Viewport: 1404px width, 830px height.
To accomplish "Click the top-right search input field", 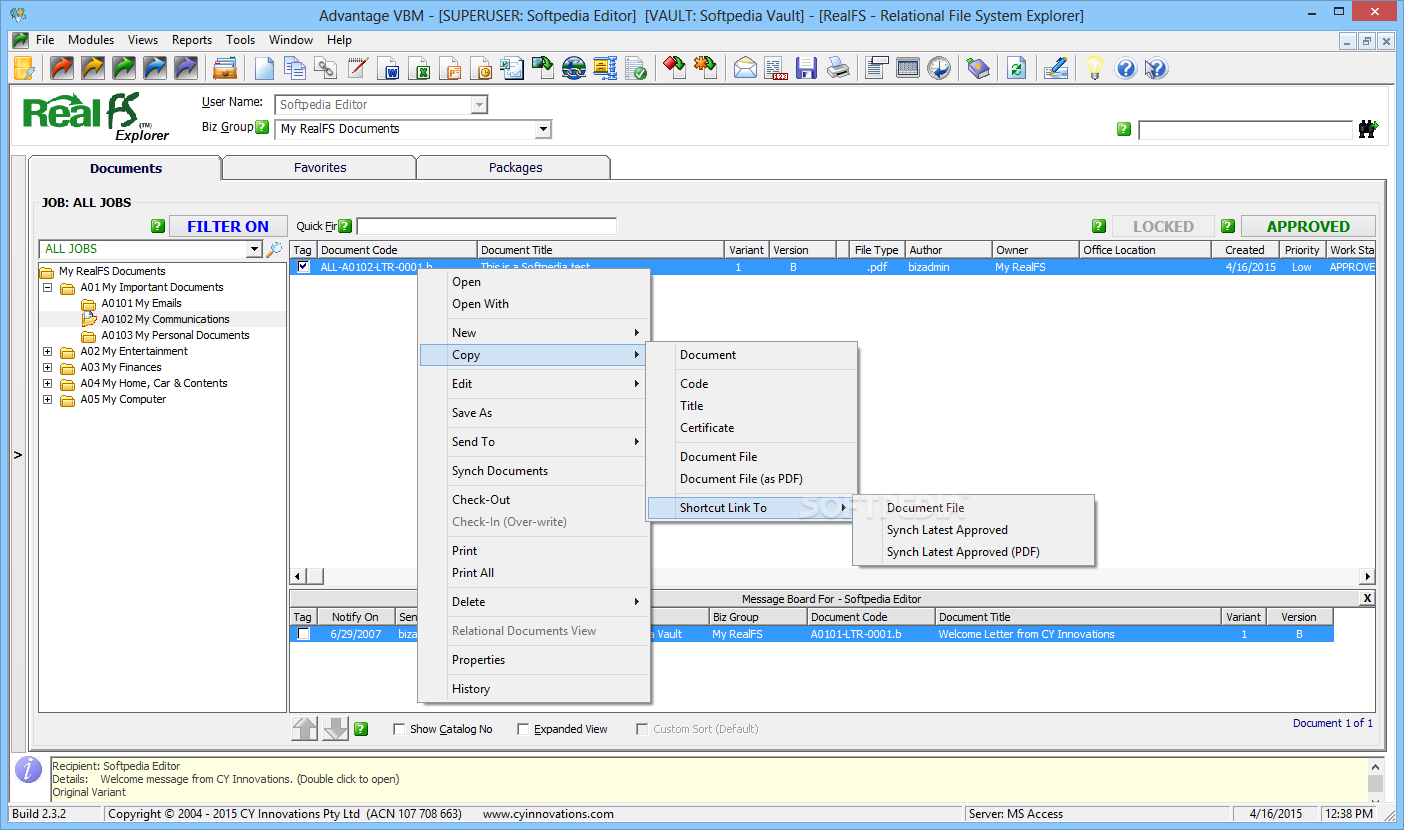I will (x=1245, y=130).
